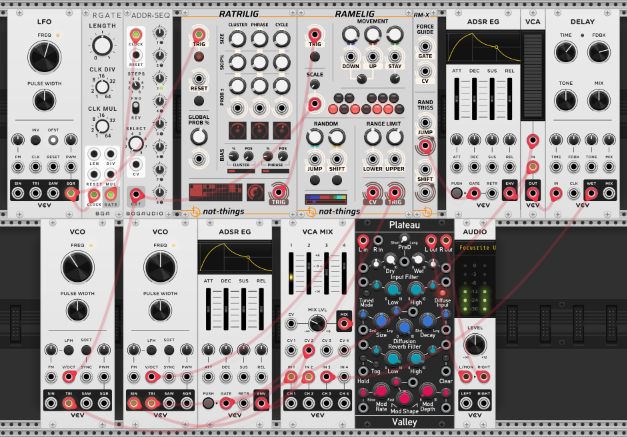Click the FREQ knob on the LFO module
Image resolution: width=627 pixels, height=437 pixels.
[x=44, y=57]
